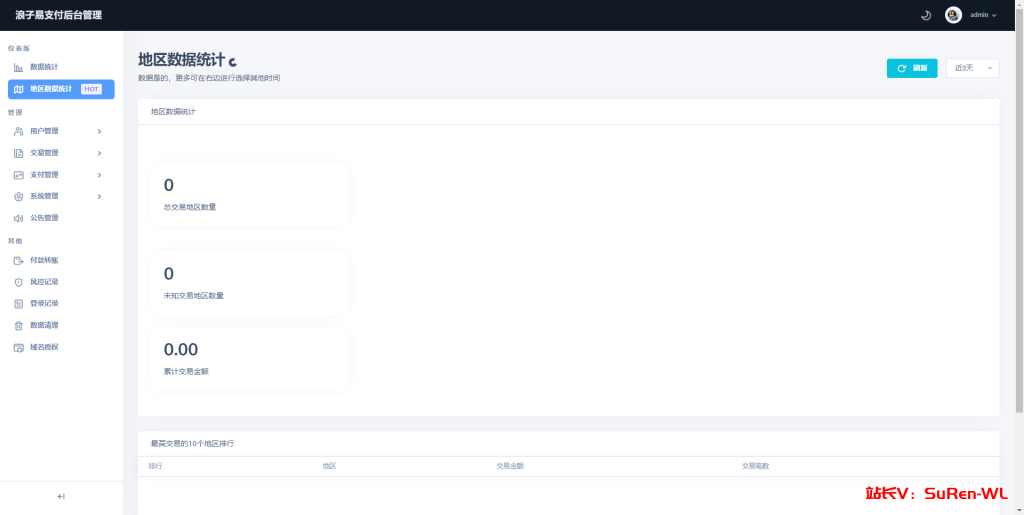Click the 域名授权 icon
Screen dimensions: 1024x515
click(18, 347)
